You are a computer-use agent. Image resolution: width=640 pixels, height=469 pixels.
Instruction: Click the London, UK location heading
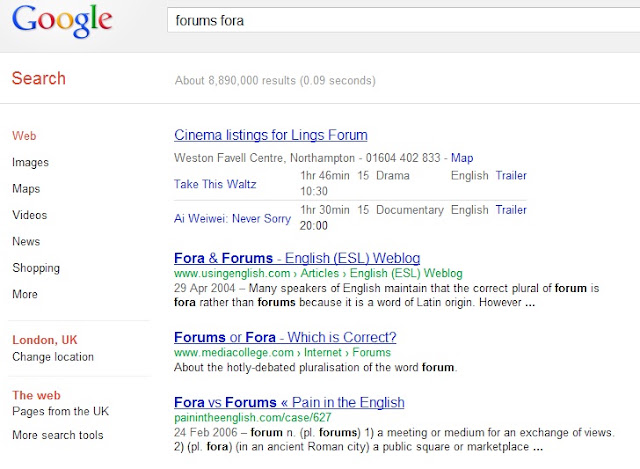[45, 340]
